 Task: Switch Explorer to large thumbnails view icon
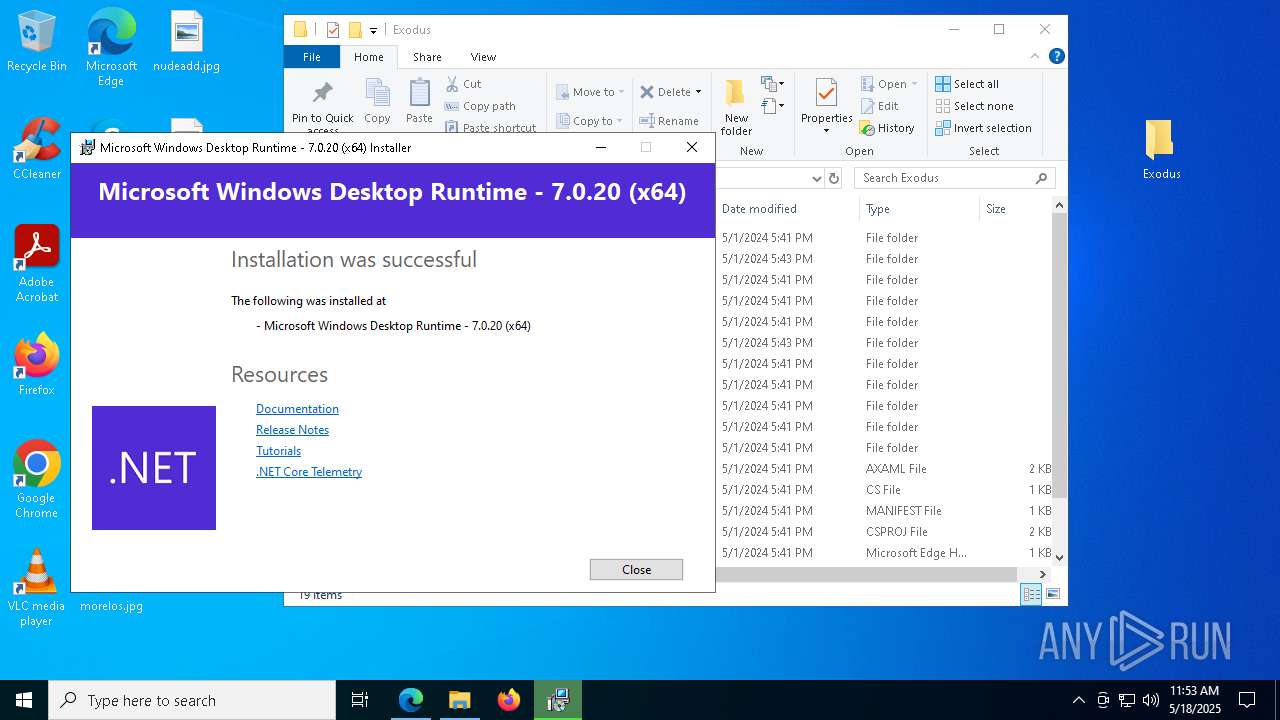point(1052,595)
